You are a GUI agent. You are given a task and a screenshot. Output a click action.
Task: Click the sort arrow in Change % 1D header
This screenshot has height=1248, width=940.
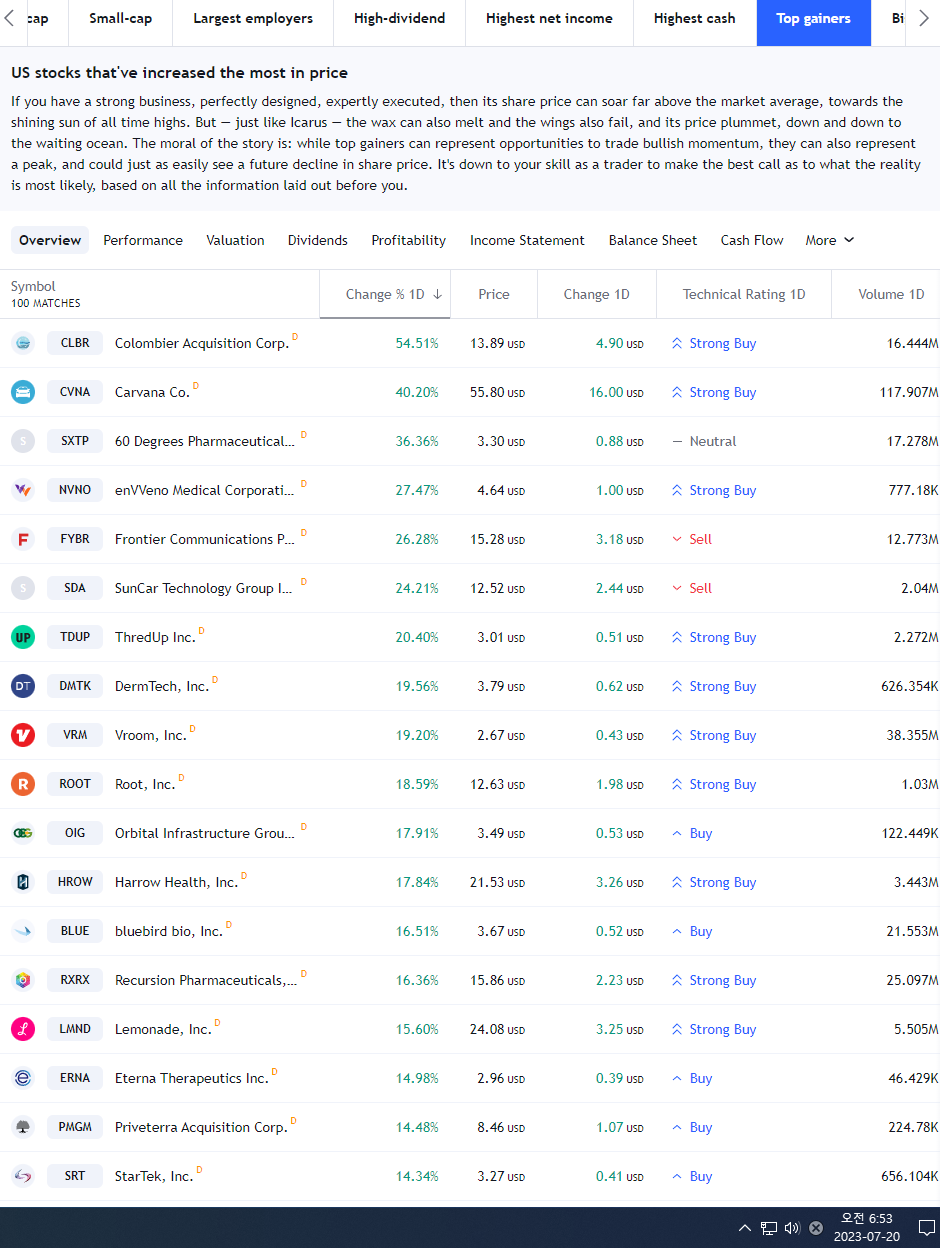pyautogui.click(x=437, y=294)
